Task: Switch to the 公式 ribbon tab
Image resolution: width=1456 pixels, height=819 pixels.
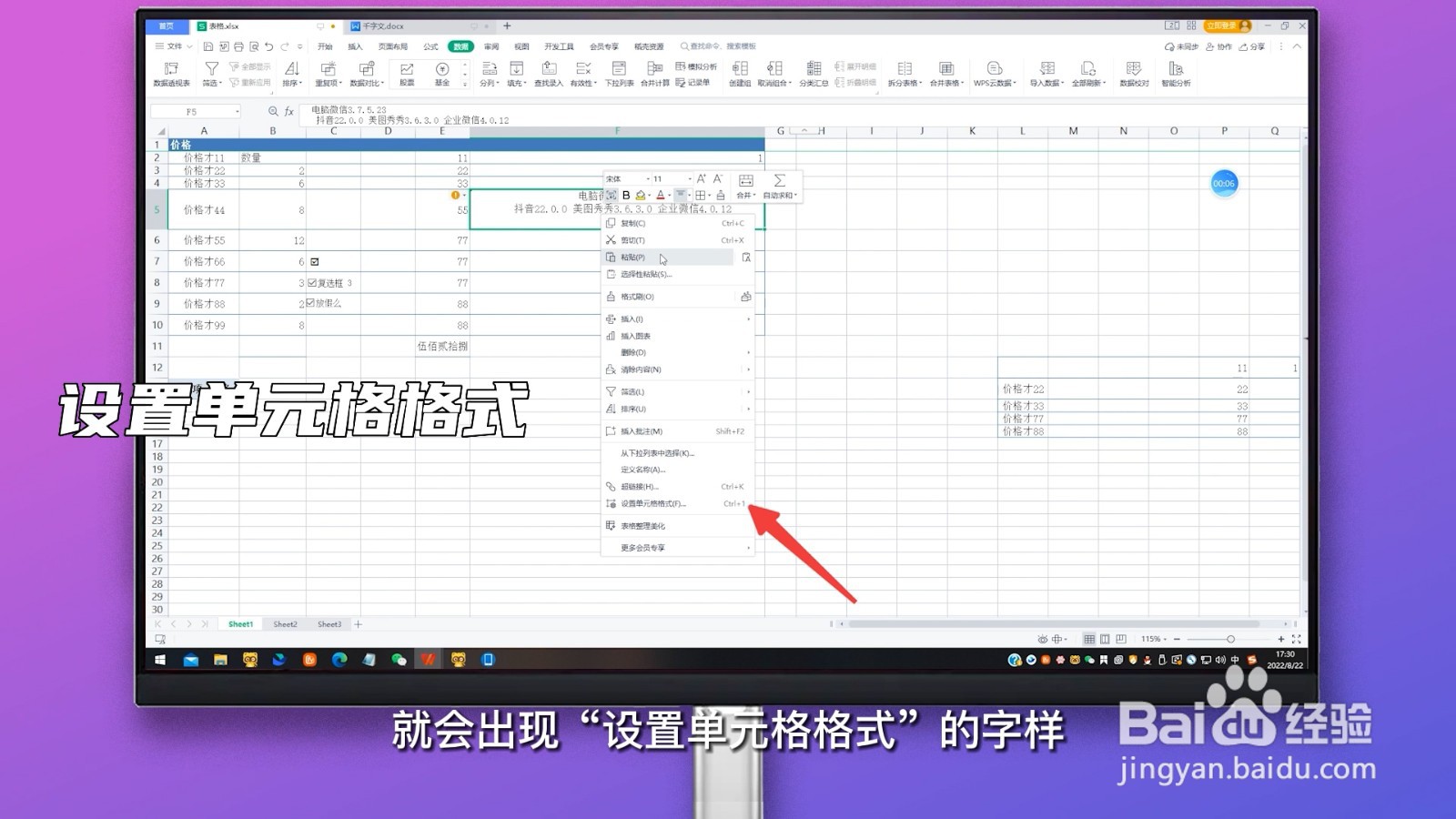Action: pos(430,46)
